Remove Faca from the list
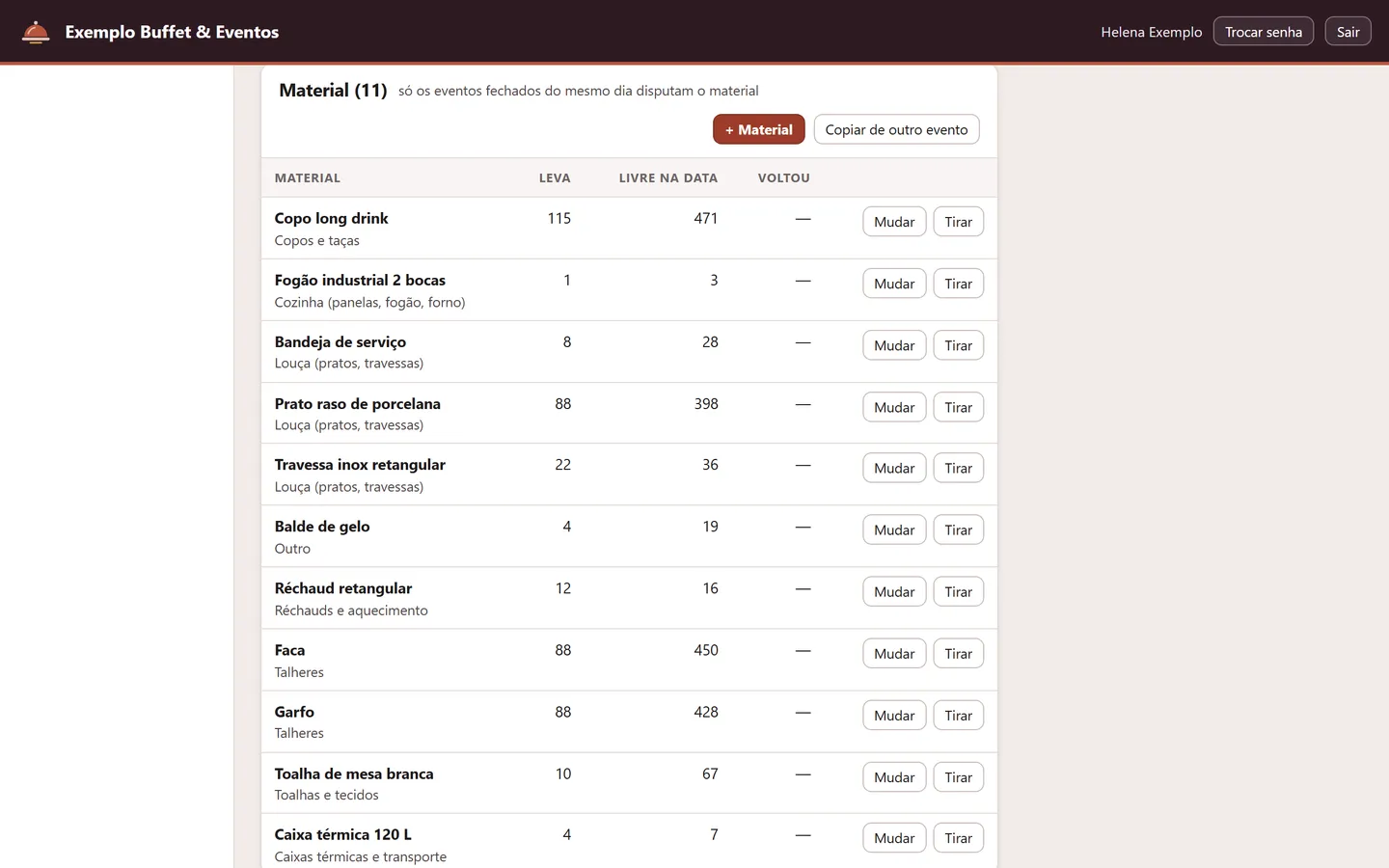 (x=959, y=653)
